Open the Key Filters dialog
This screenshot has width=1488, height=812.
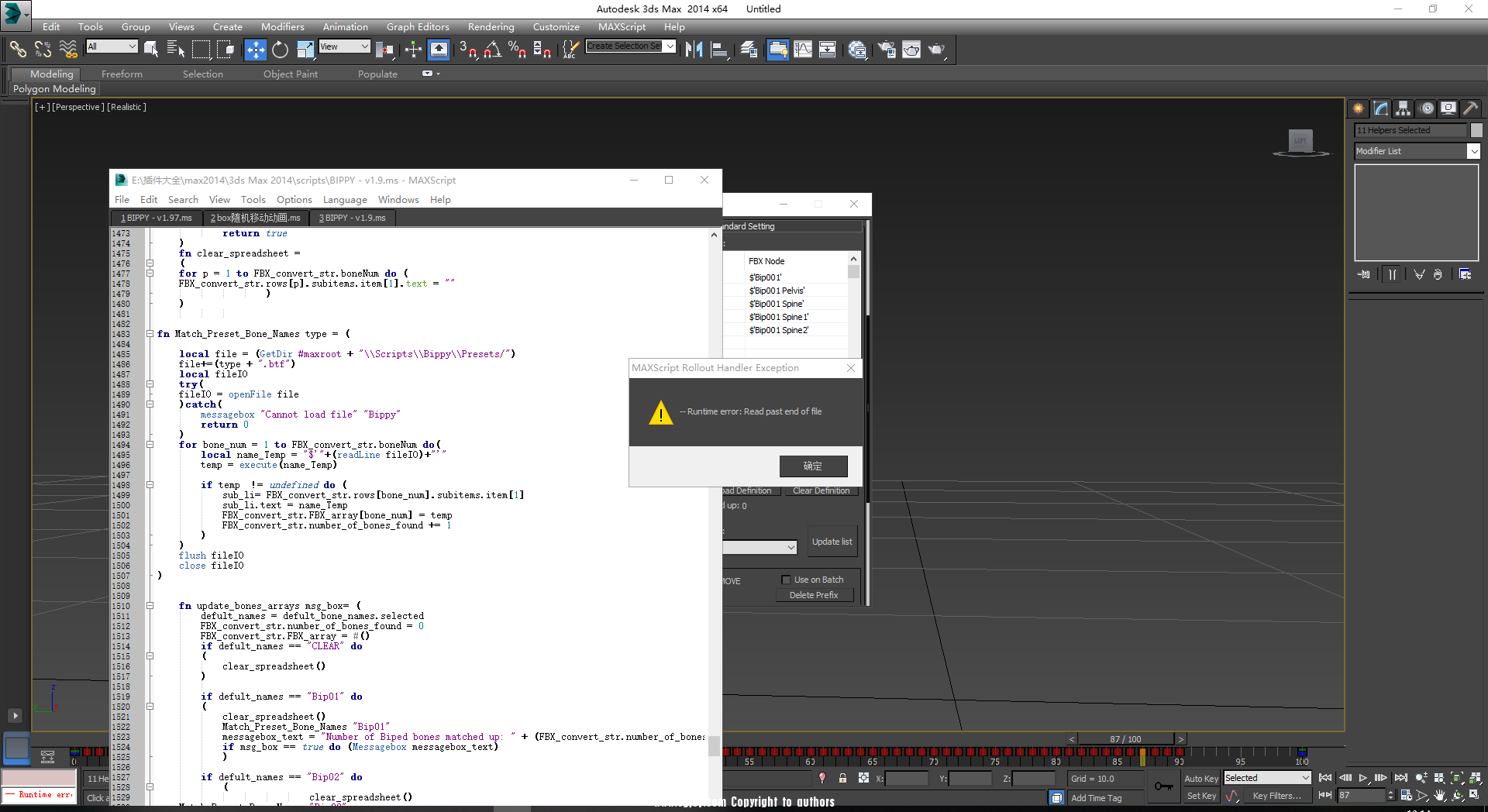[x=1276, y=796]
